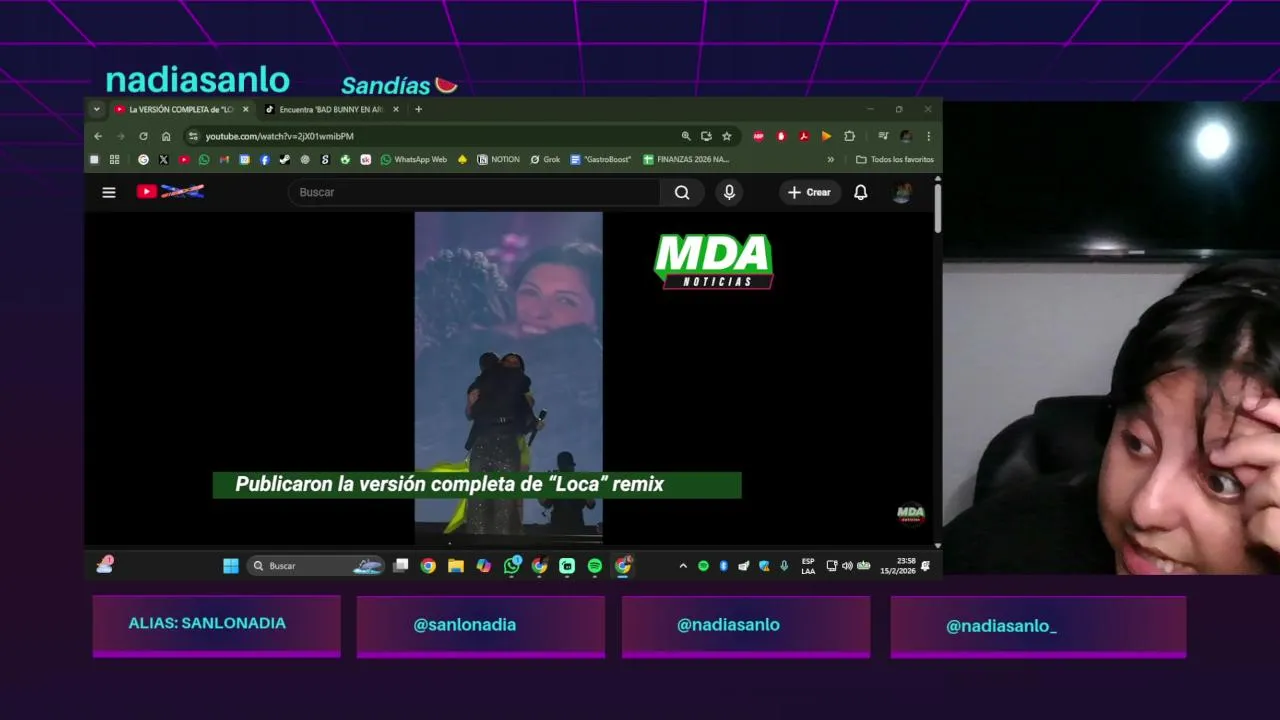Viewport: 1280px width, 720px height.
Task: Click the video player to pause
Action: click(509, 377)
